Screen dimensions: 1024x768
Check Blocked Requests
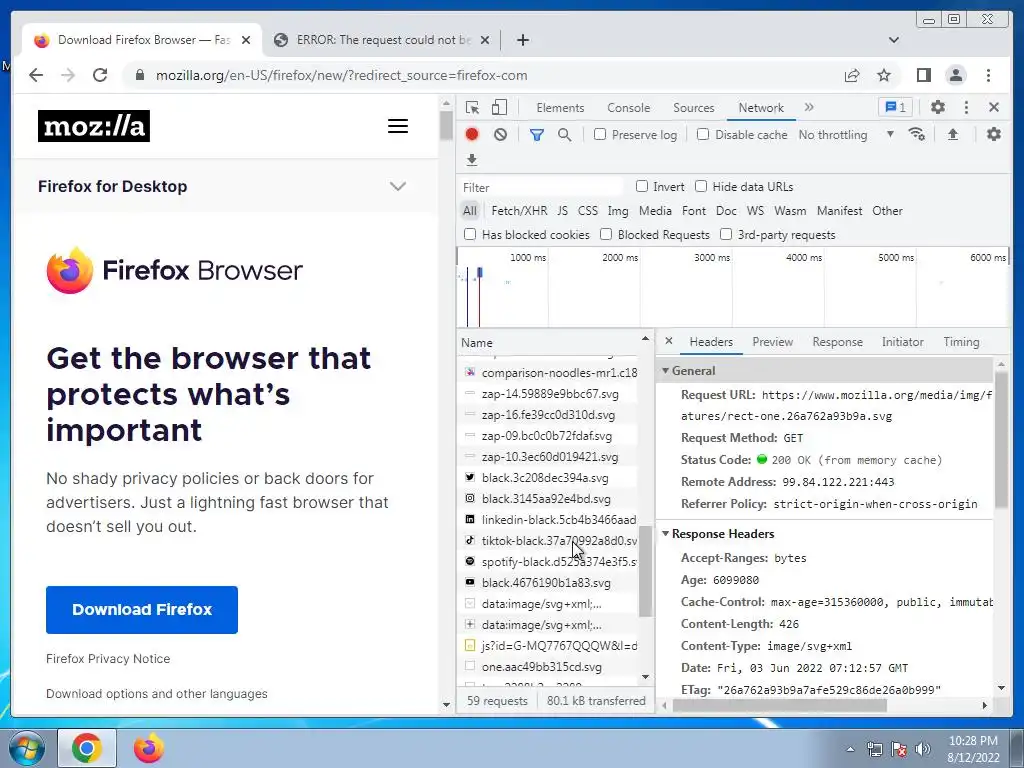click(605, 234)
